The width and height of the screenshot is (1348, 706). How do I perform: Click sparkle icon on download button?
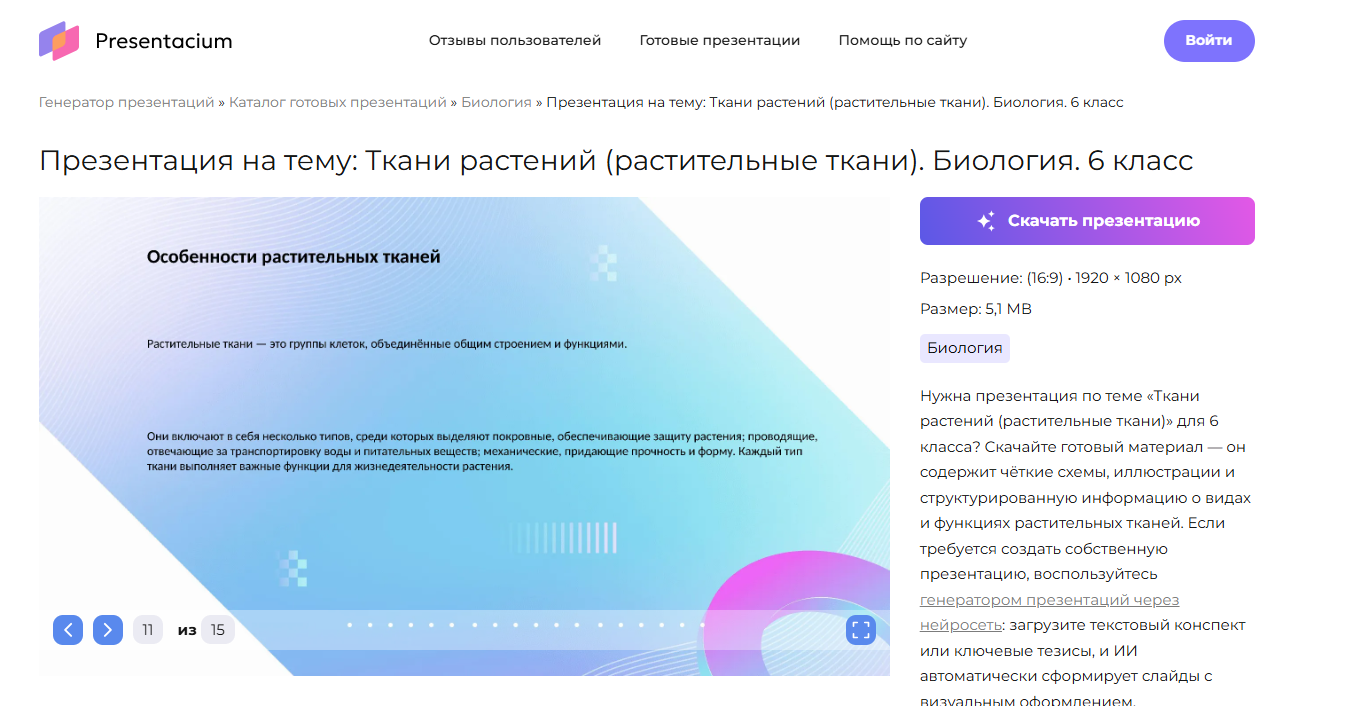tap(986, 221)
